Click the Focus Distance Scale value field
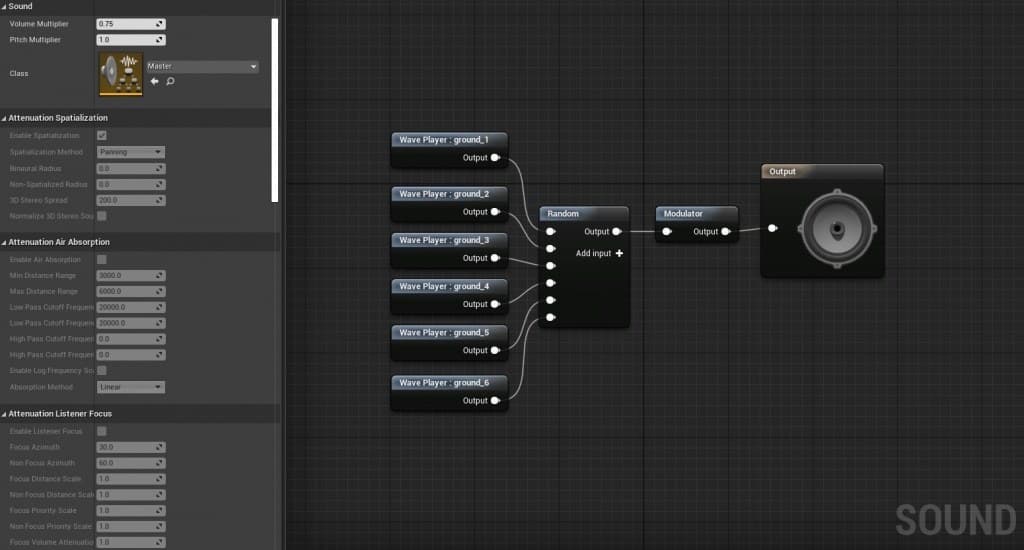 [131, 479]
